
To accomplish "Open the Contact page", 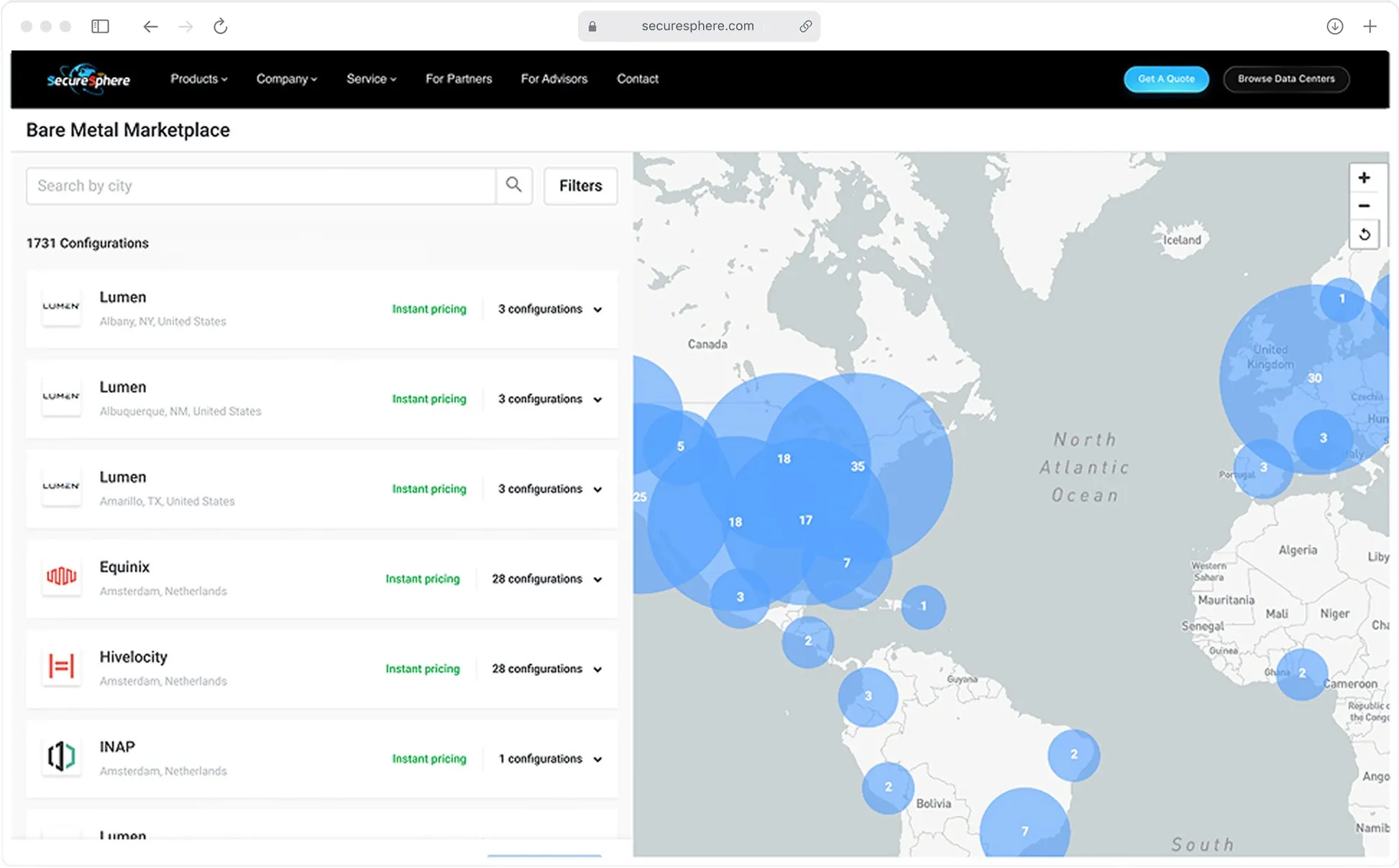I will pos(637,79).
